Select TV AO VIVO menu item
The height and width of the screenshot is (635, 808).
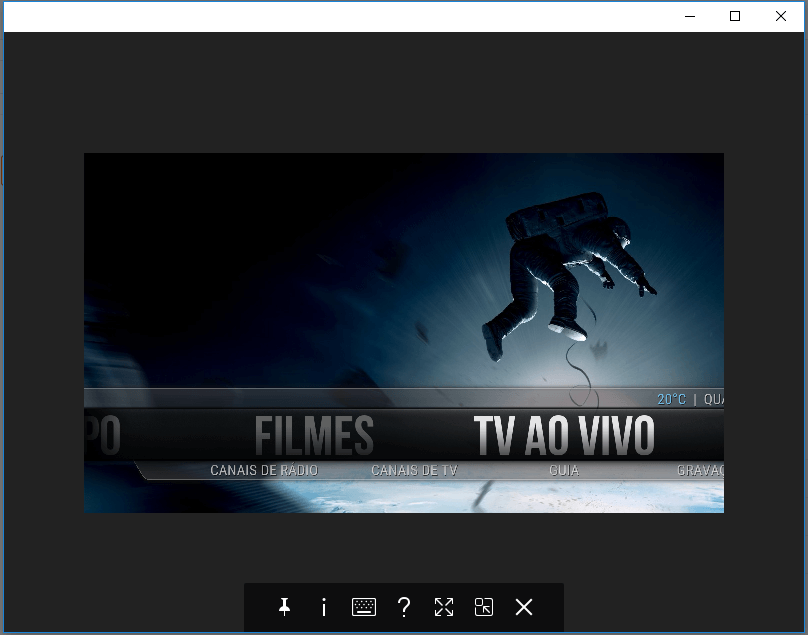click(564, 436)
